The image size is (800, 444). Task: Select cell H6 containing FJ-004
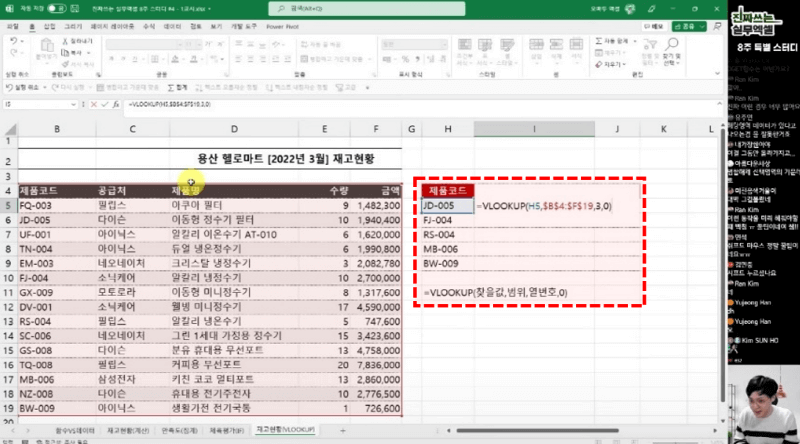(447, 220)
